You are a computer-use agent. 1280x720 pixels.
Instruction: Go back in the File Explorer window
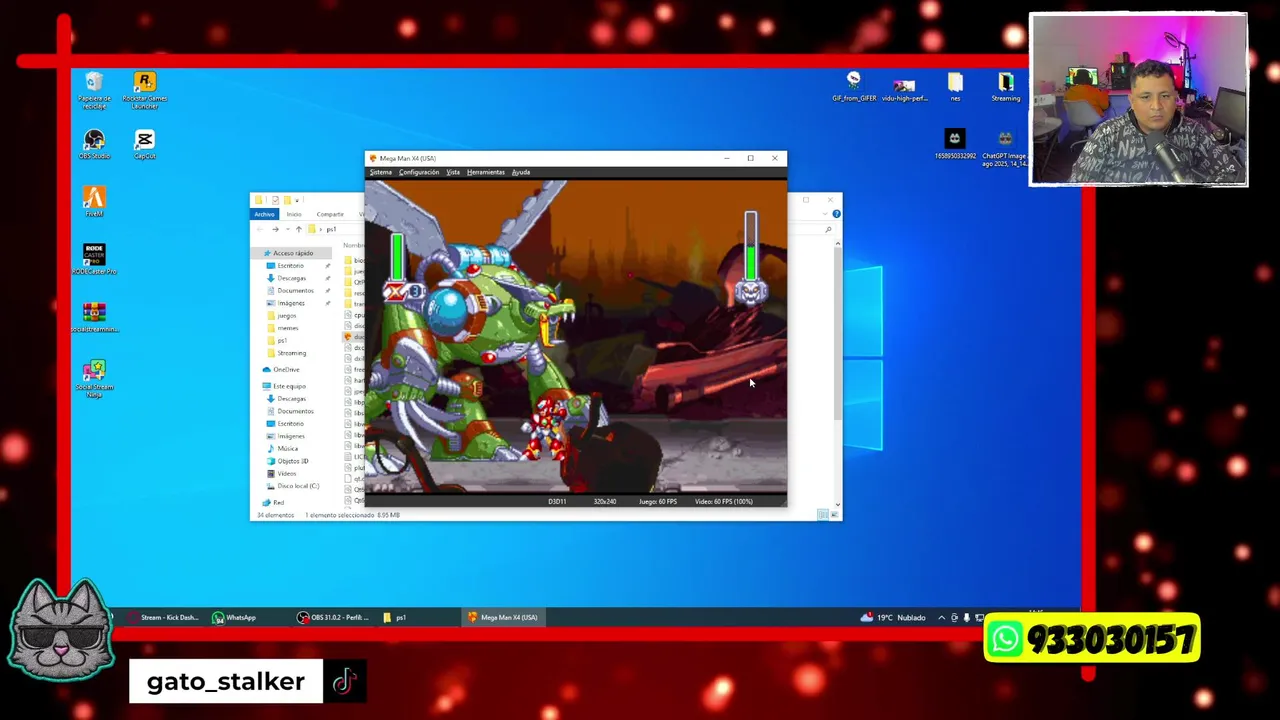260,229
